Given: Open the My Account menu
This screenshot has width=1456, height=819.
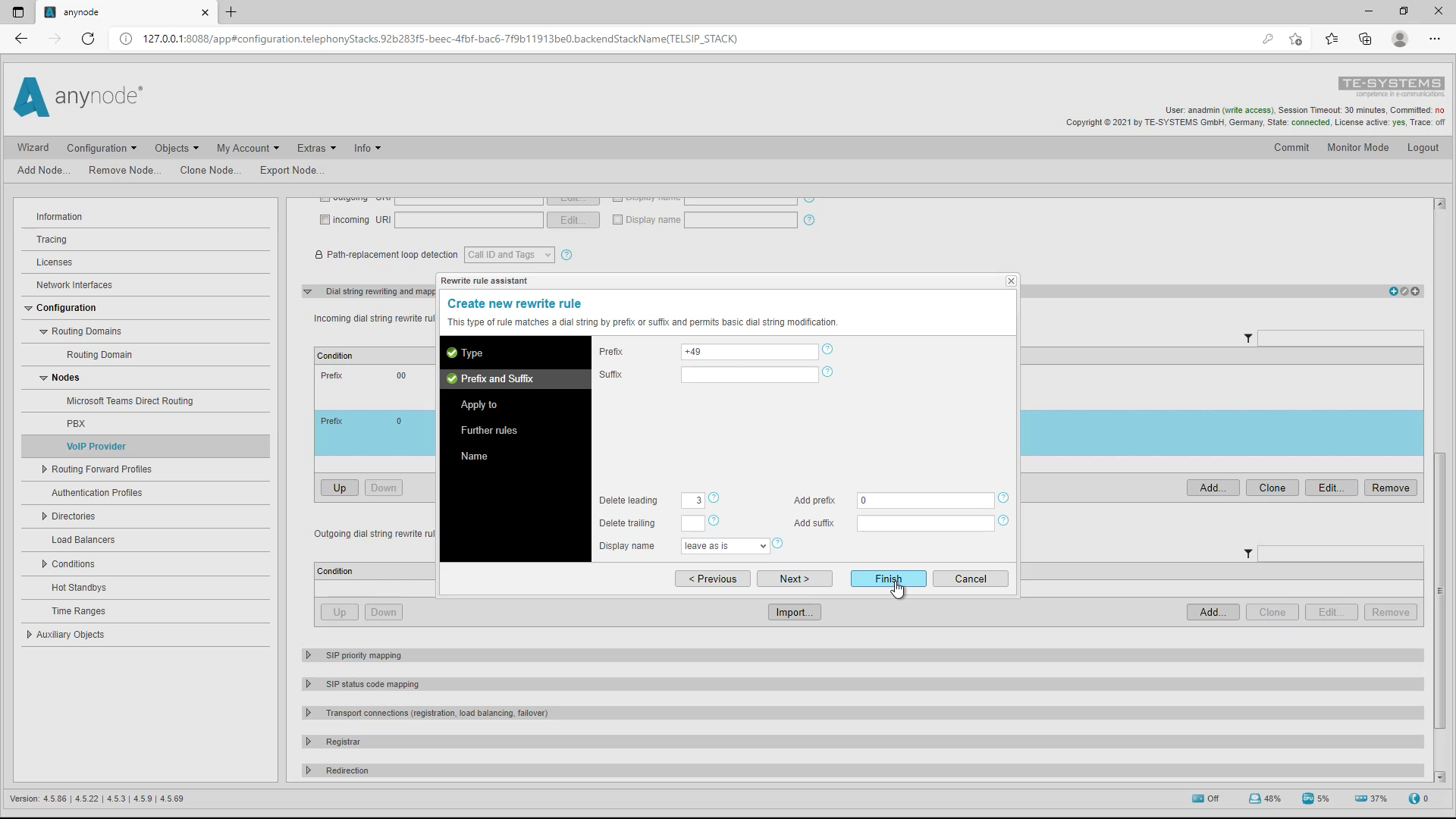Looking at the screenshot, I should (x=248, y=148).
